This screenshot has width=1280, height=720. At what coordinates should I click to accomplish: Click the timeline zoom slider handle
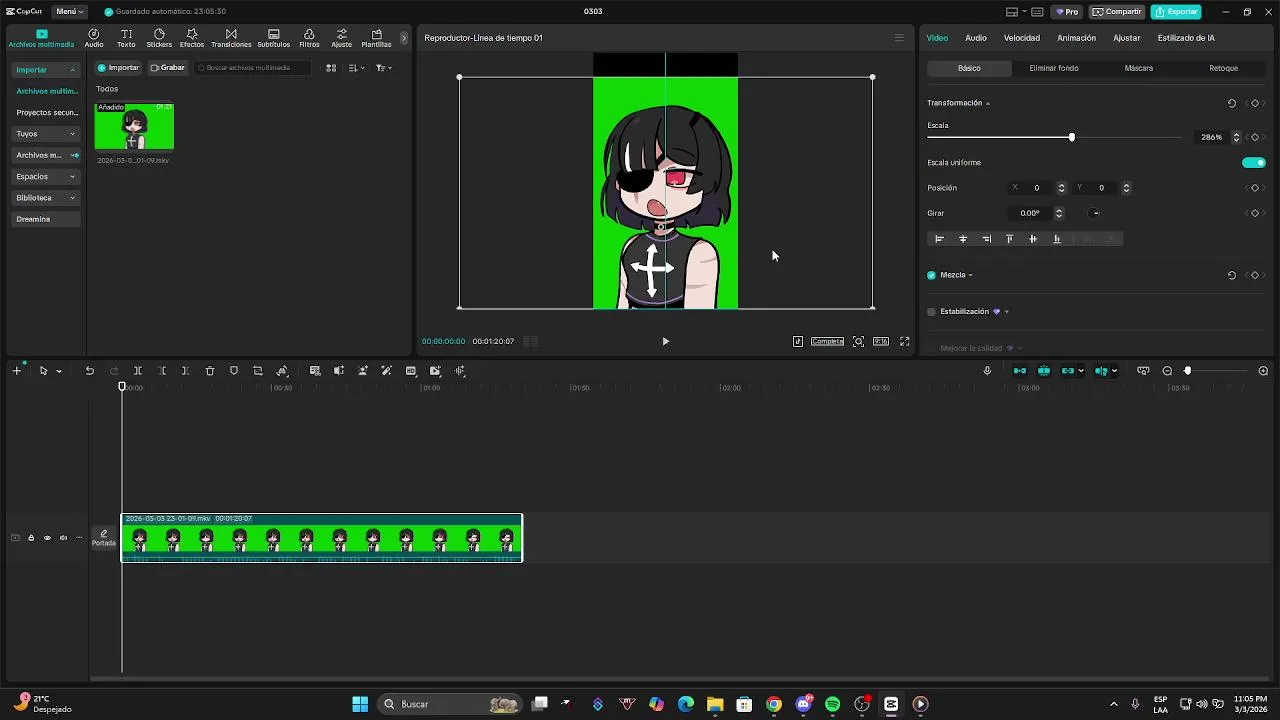1188,371
